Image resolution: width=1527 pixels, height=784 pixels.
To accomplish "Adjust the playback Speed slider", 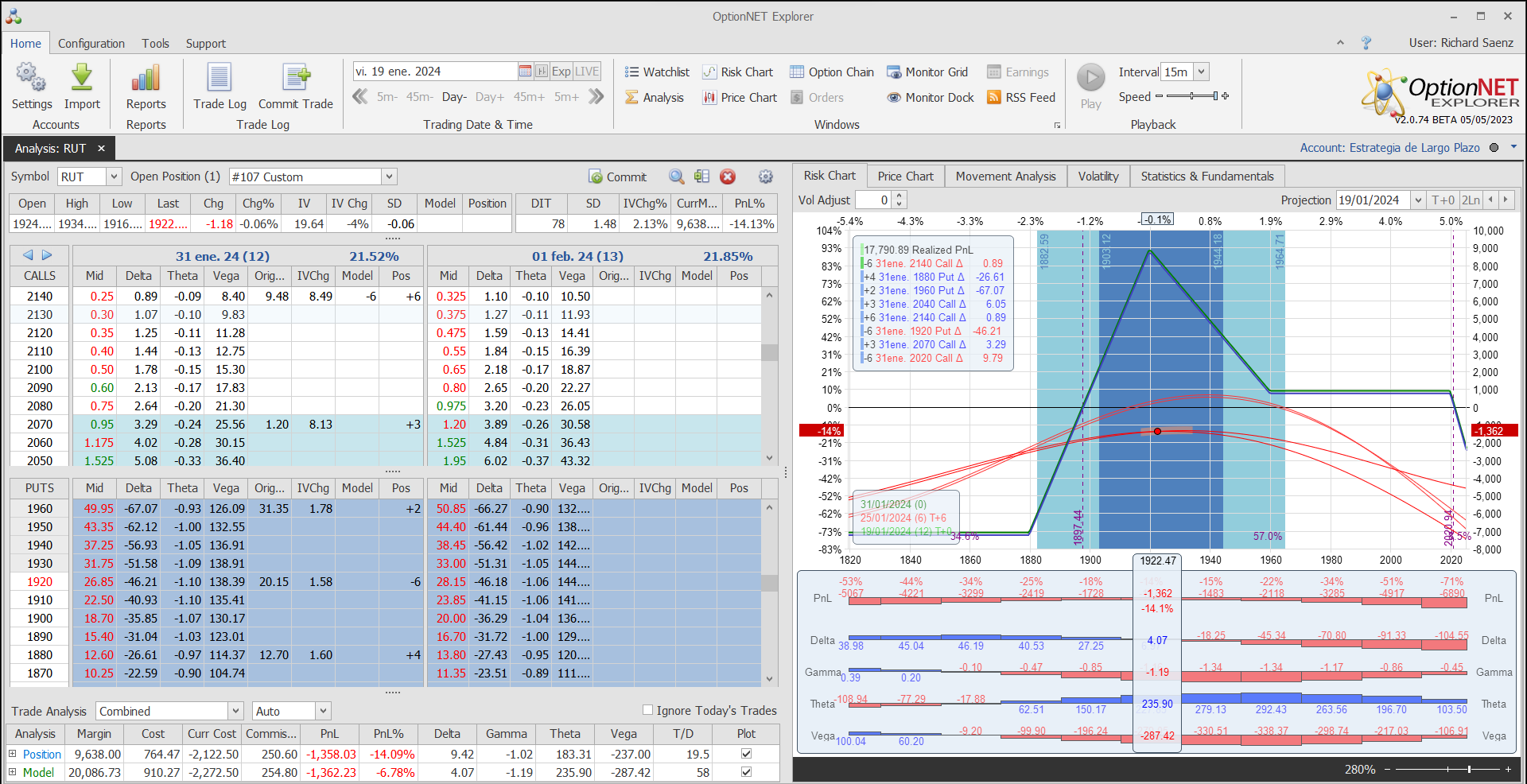I will [x=1191, y=96].
